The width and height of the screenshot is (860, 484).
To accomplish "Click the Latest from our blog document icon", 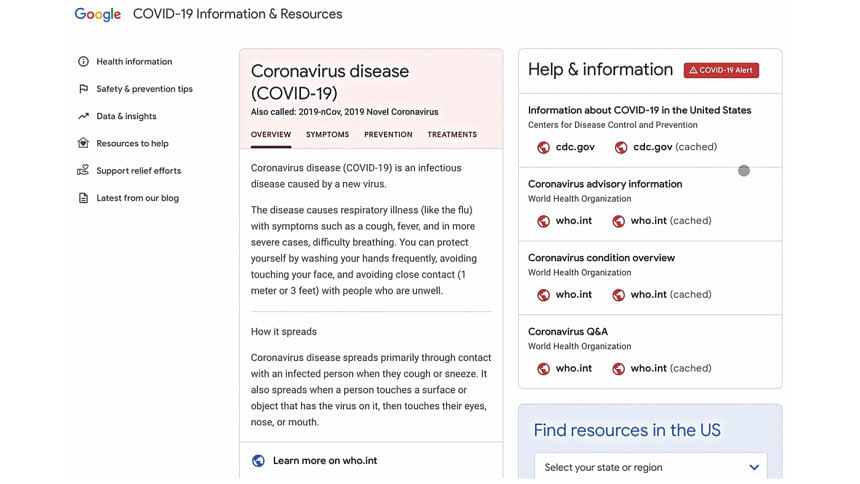I will pos(83,198).
